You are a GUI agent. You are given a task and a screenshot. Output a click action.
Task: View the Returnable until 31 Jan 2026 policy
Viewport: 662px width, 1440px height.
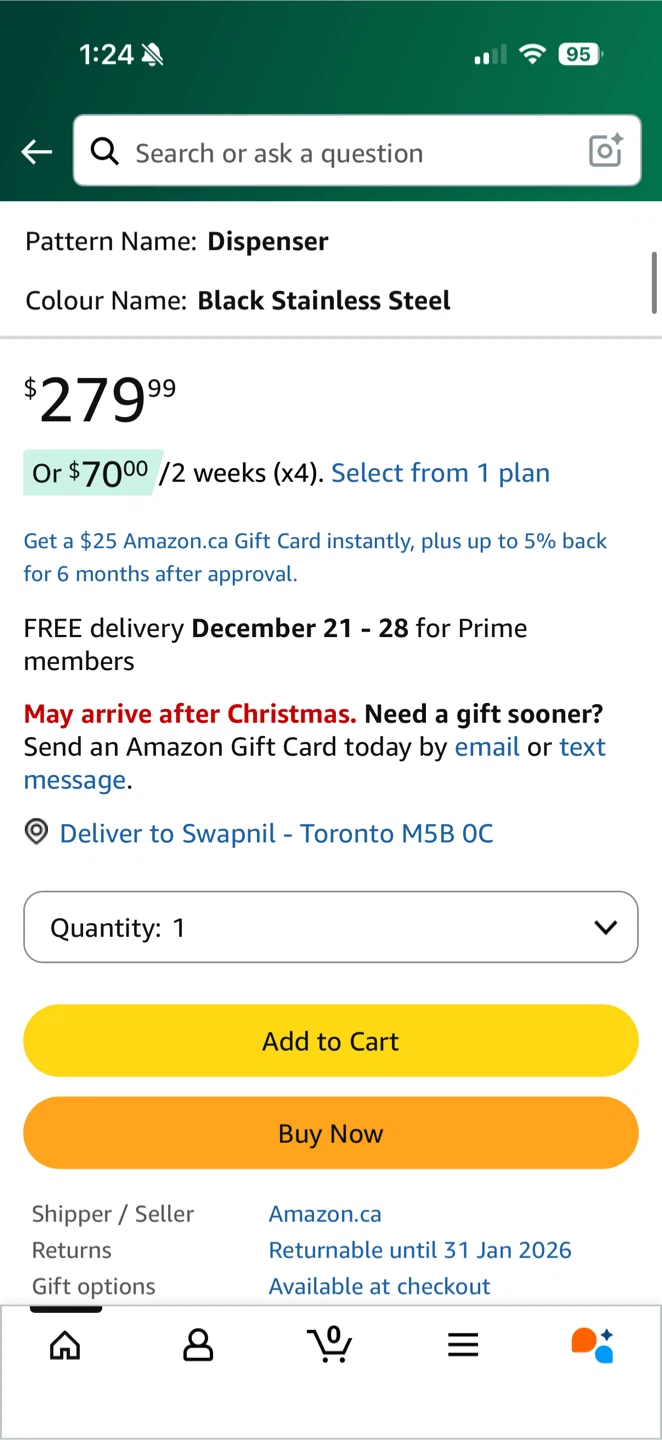pyautogui.click(x=420, y=1250)
